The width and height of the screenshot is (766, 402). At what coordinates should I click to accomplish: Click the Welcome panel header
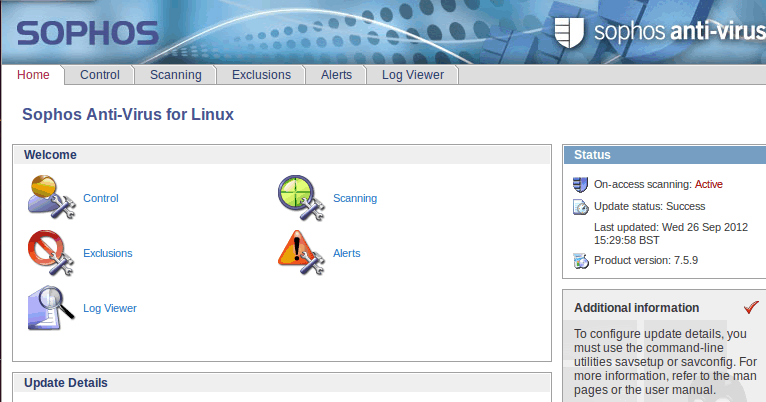[282, 155]
